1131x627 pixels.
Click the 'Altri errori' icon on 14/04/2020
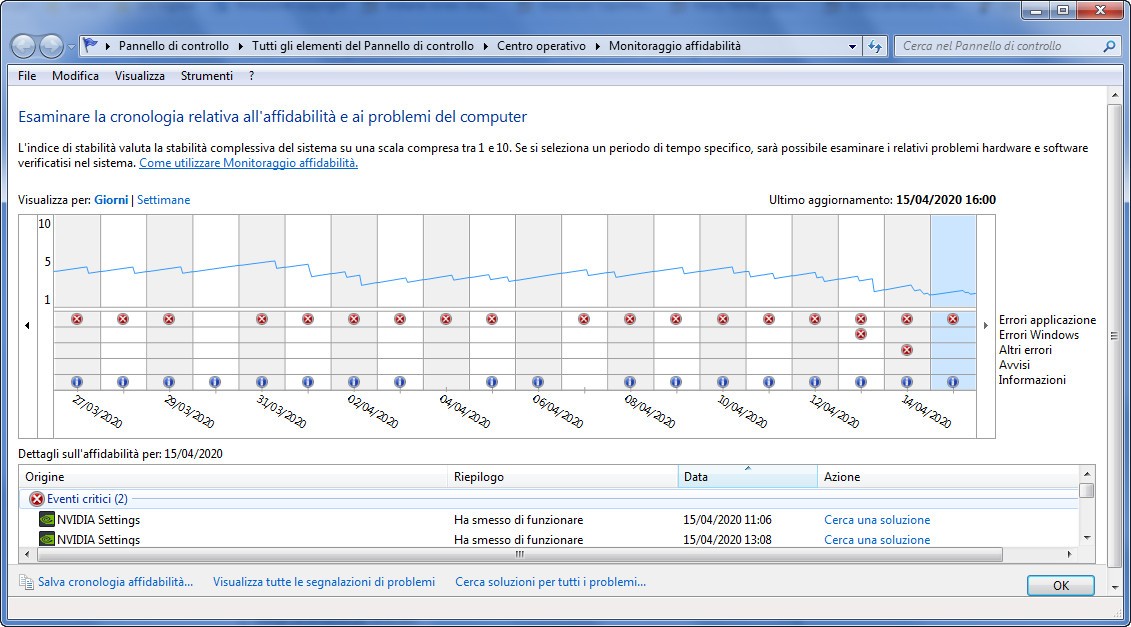click(x=906, y=350)
